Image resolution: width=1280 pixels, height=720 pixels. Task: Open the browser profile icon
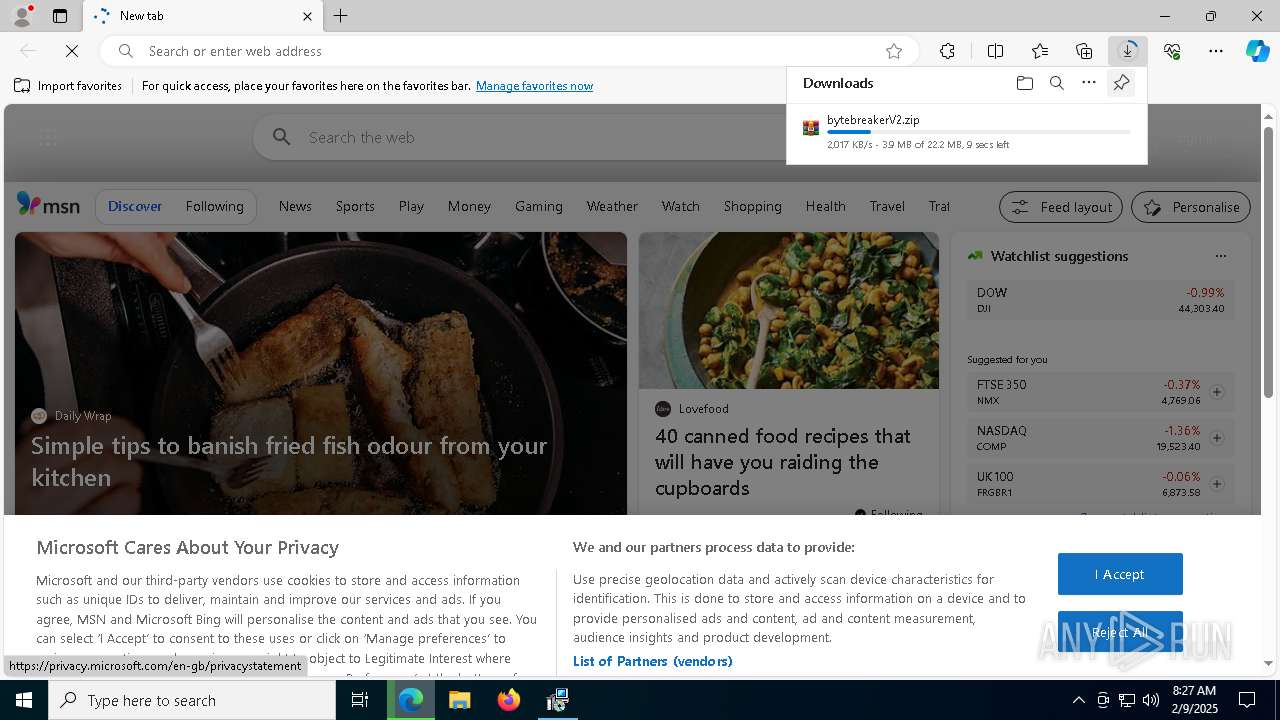pyautogui.click(x=21, y=16)
